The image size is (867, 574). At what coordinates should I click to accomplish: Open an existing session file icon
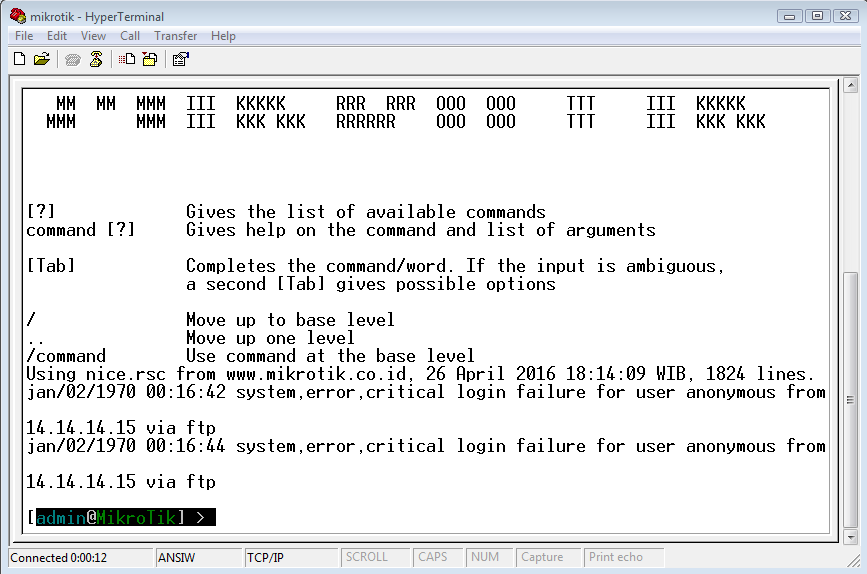coord(41,59)
